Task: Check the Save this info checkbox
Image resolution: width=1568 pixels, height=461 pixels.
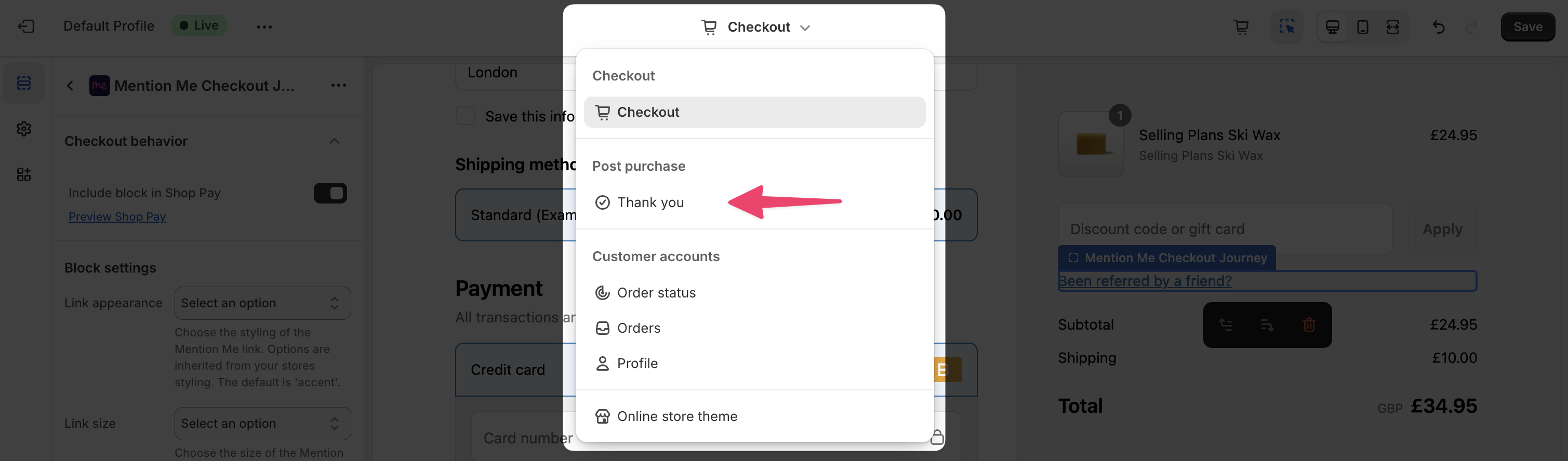Action: [466, 116]
